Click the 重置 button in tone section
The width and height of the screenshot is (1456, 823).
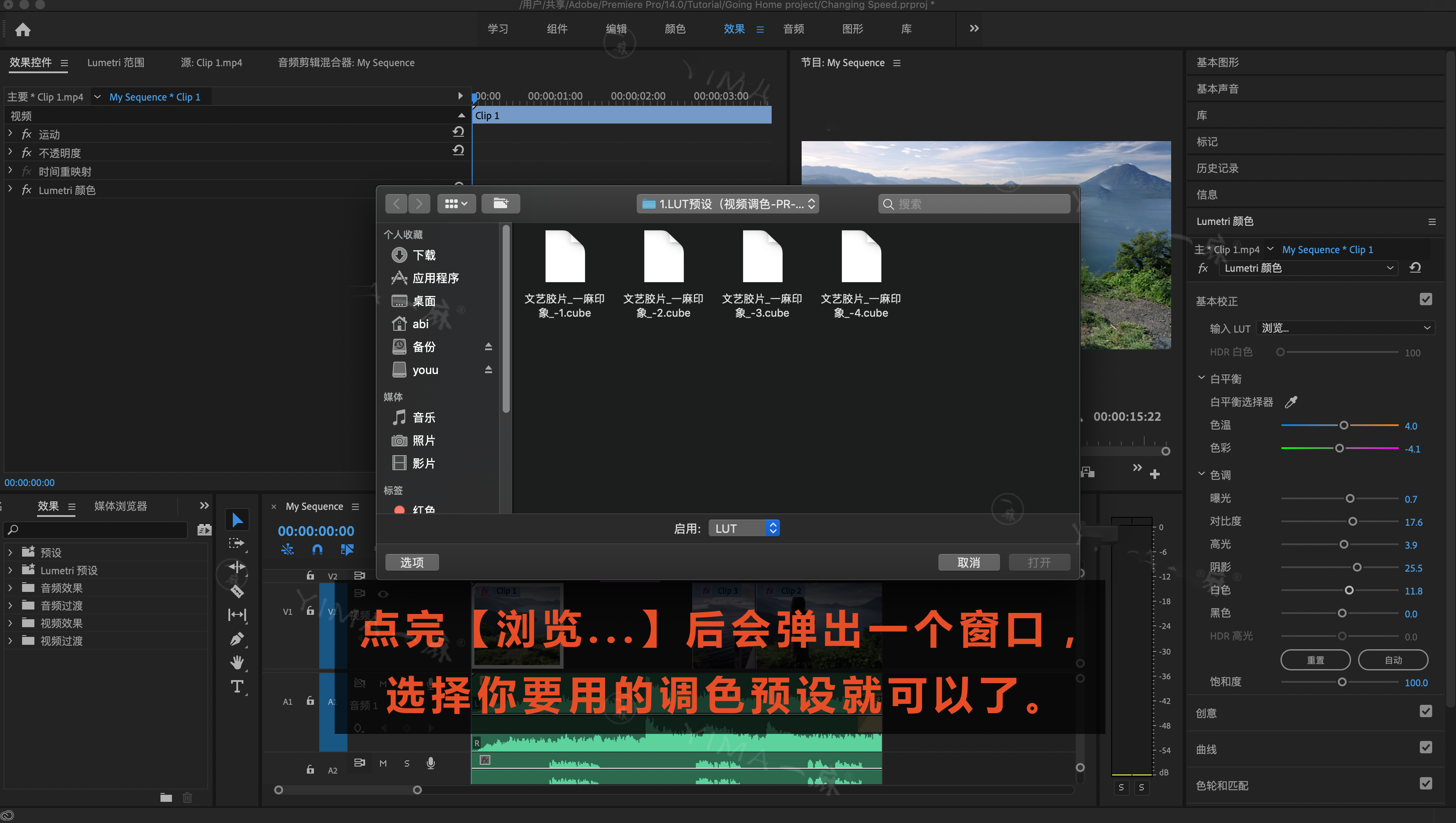(x=1315, y=660)
